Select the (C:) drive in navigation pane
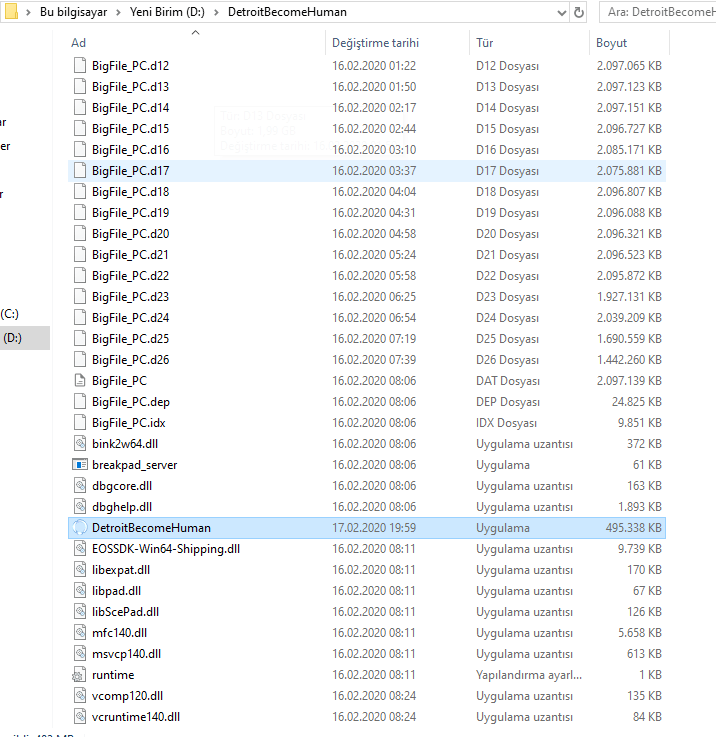This screenshot has width=716, height=737. tap(10, 314)
